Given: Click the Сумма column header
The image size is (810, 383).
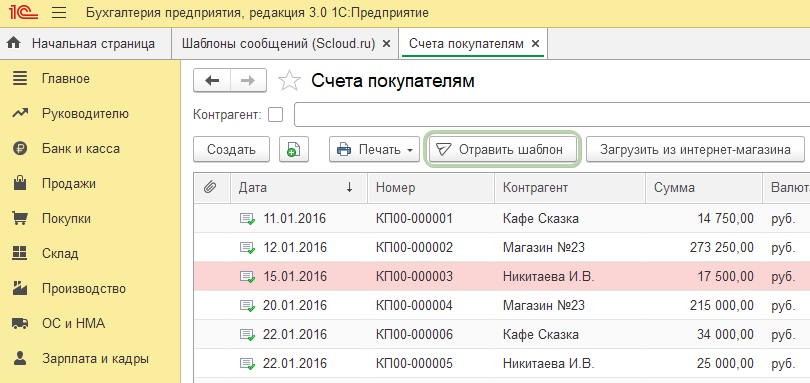Looking at the screenshot, I should pyautogui.click(x=704, y=188).
